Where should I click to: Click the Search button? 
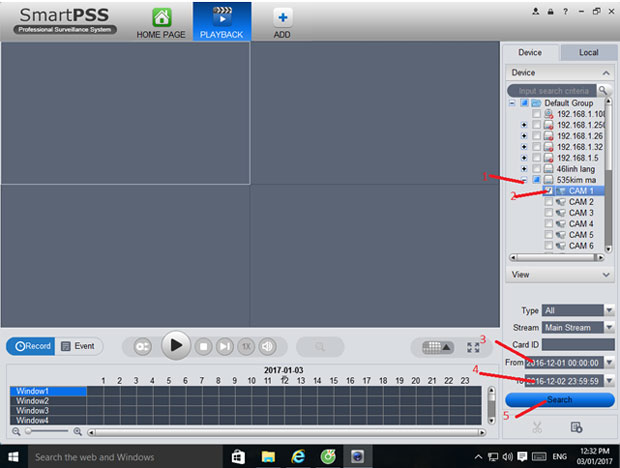560,400
